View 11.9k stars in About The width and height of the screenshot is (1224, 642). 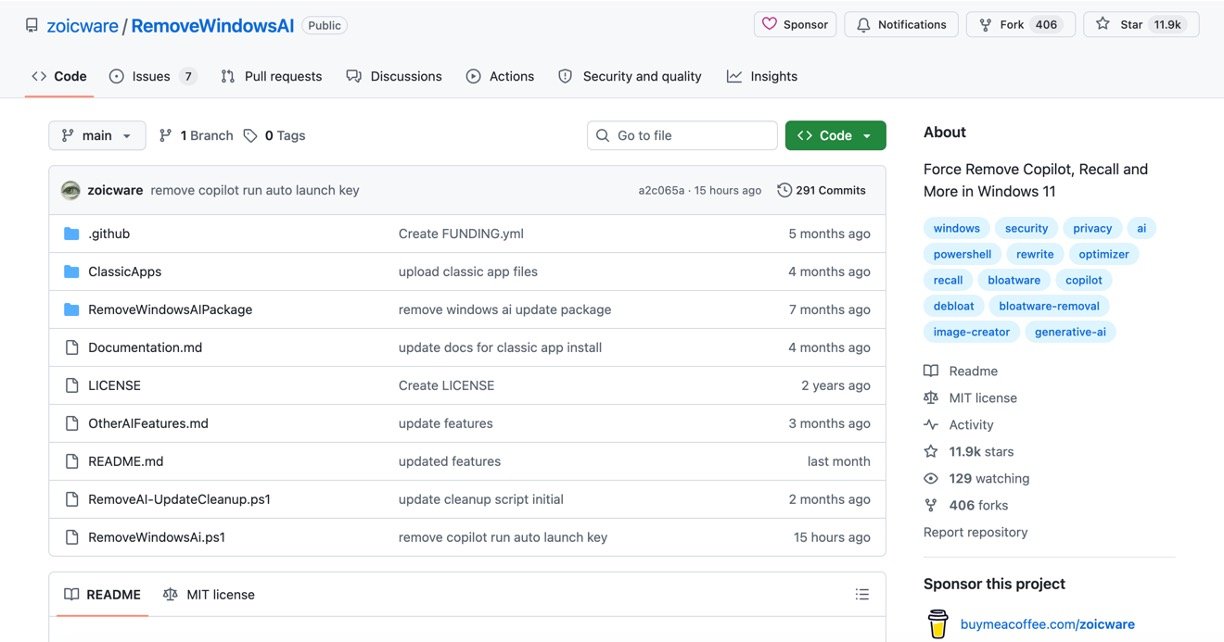pos(969,452)
